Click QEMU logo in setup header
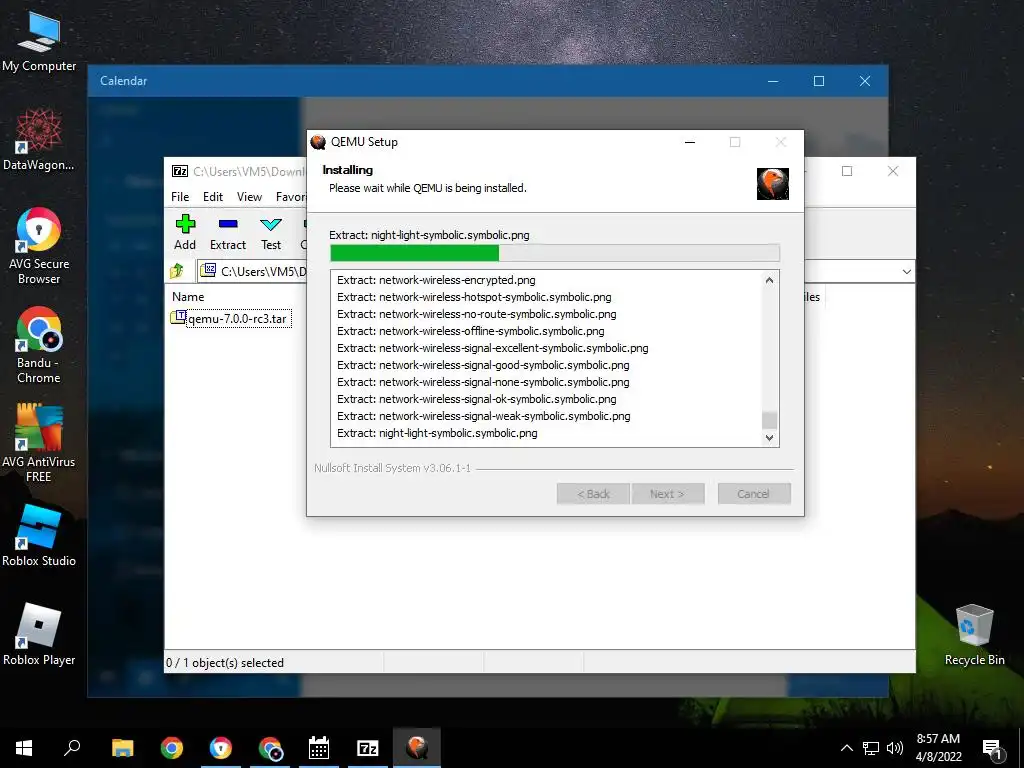Screen dimensions: 1024x768 click(773, 184)
